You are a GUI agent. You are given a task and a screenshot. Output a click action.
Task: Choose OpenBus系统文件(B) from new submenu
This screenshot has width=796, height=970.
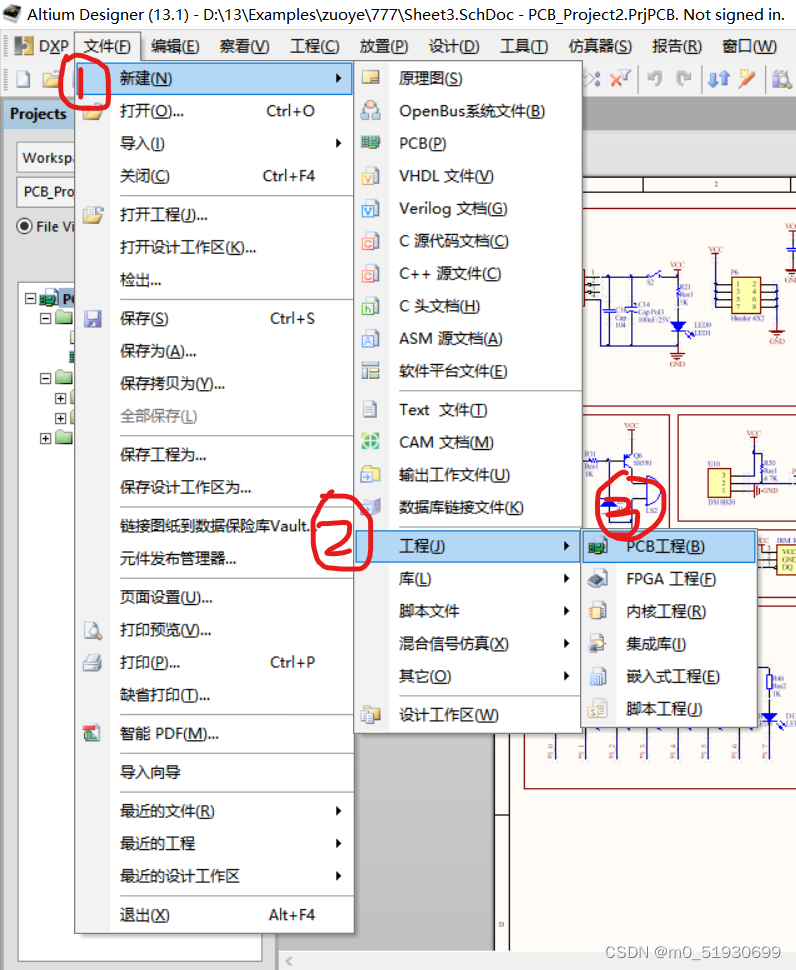(x=469, y=111)
